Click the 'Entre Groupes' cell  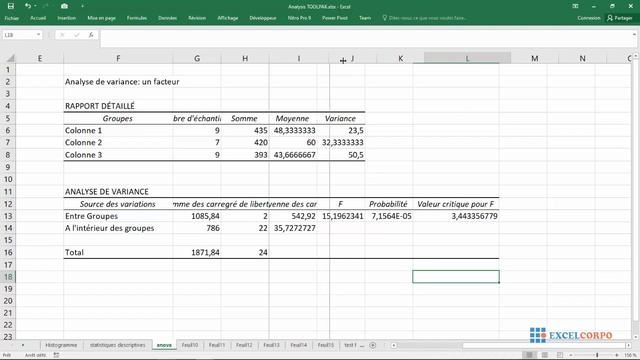coord(91,216)
